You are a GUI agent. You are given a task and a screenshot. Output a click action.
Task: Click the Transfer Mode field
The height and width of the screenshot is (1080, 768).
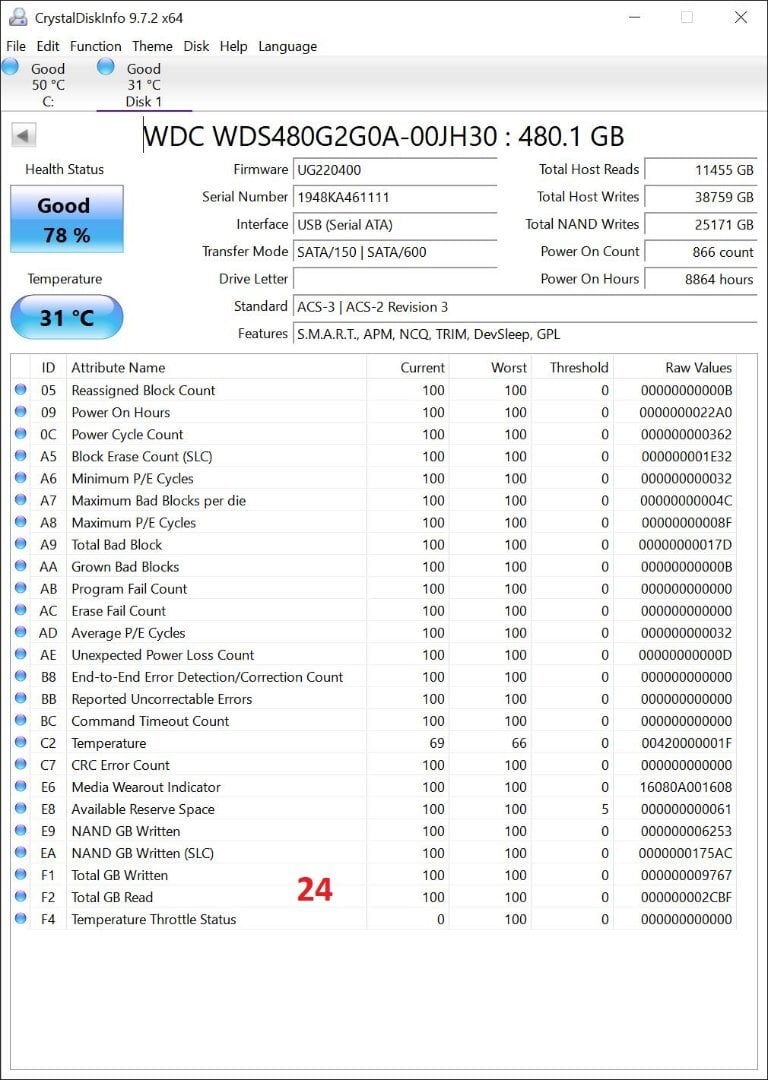395,252
